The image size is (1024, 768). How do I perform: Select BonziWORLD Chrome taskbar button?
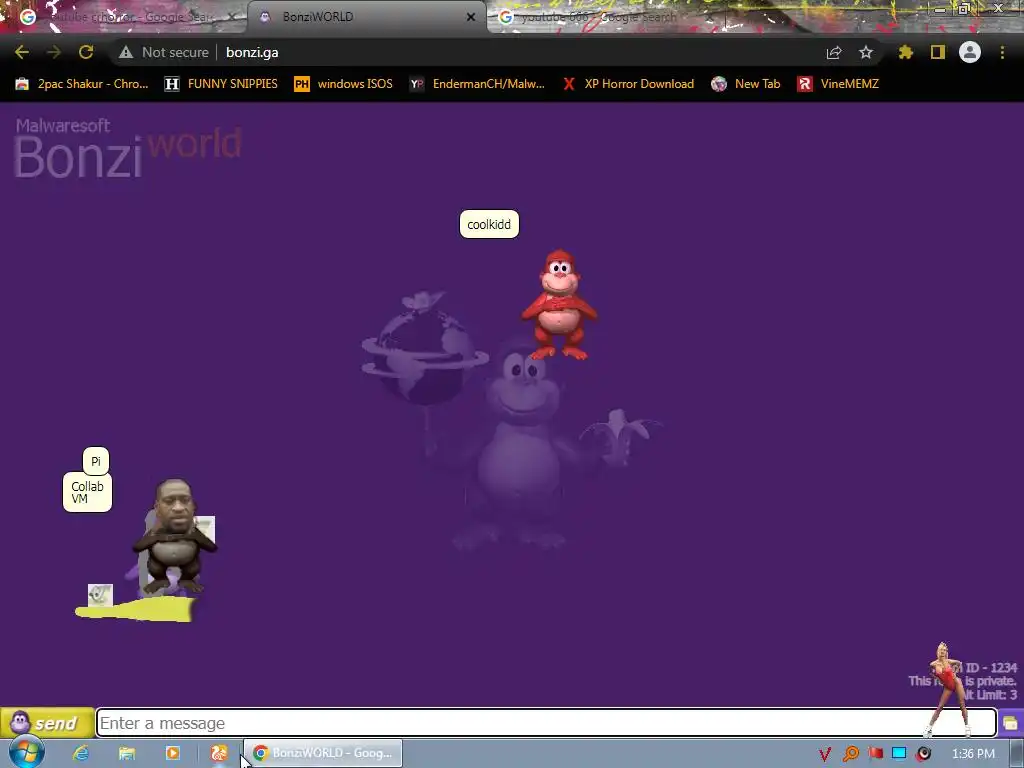(323, 753)
